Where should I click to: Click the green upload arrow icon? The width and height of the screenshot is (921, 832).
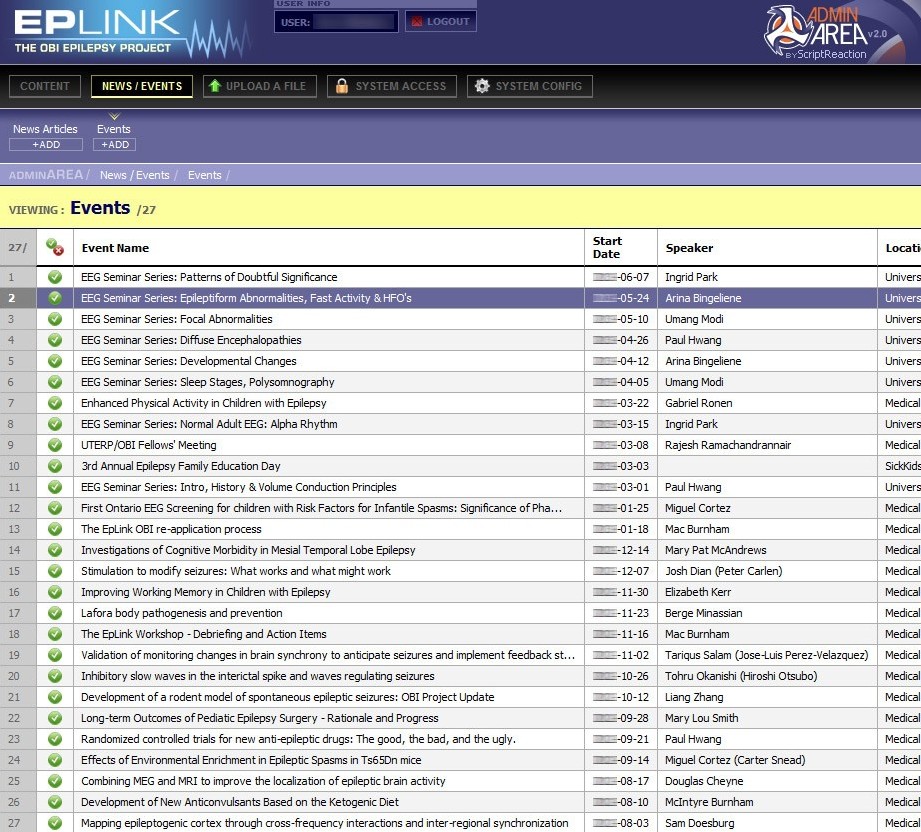215,86
